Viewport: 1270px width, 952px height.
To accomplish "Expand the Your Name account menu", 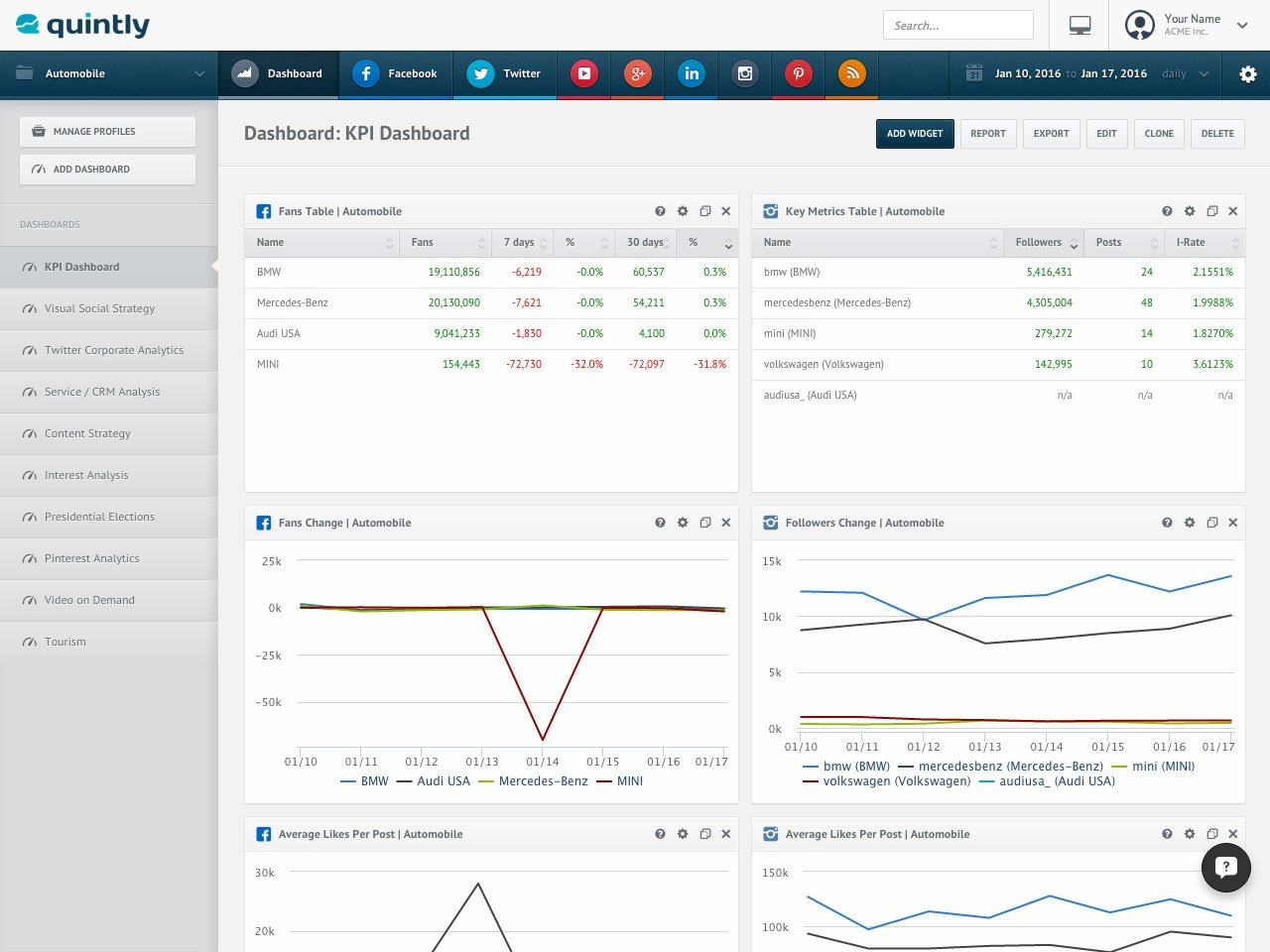I will [x=1187, y=25].
